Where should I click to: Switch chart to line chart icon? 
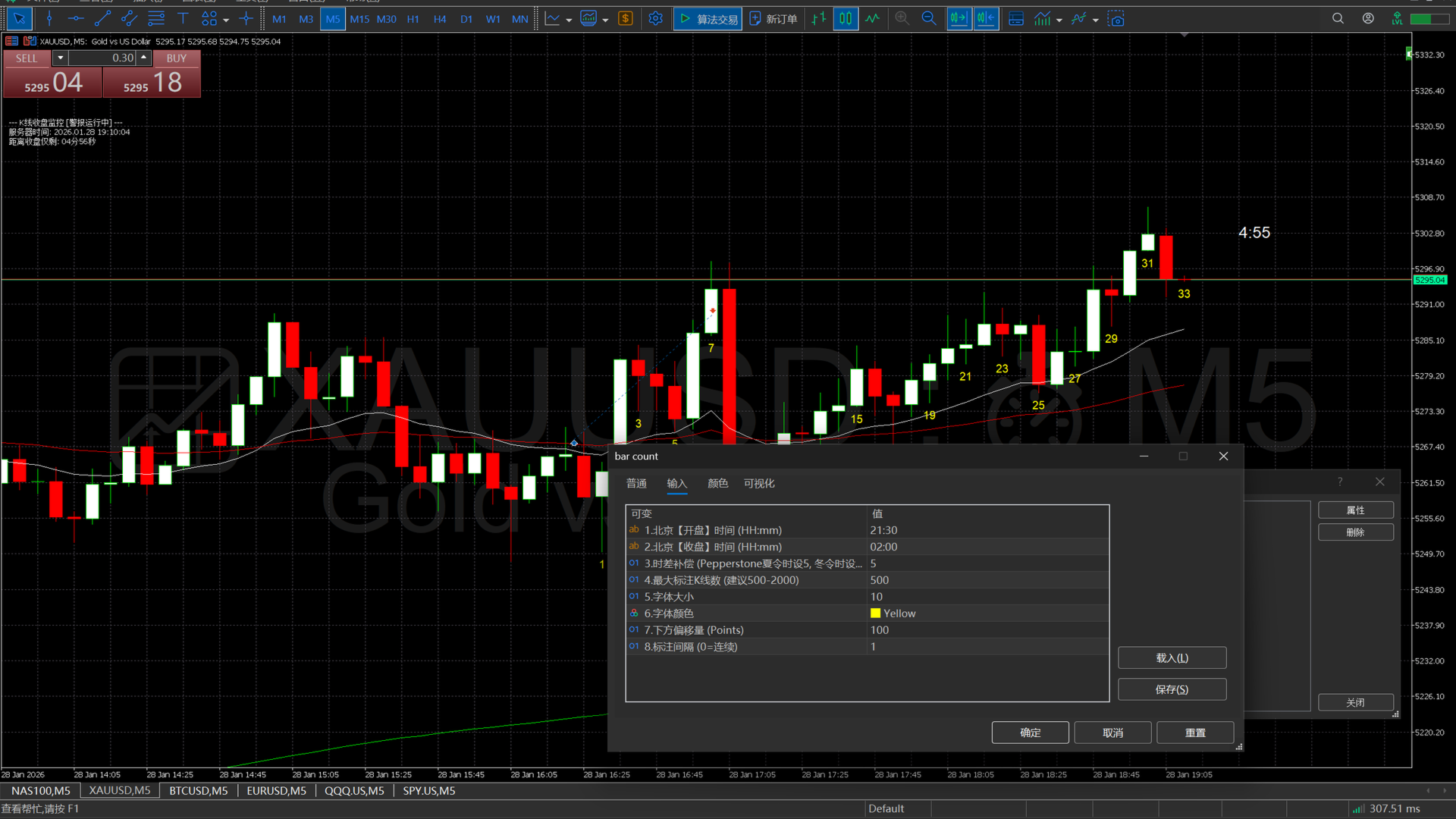click(873, 19)
